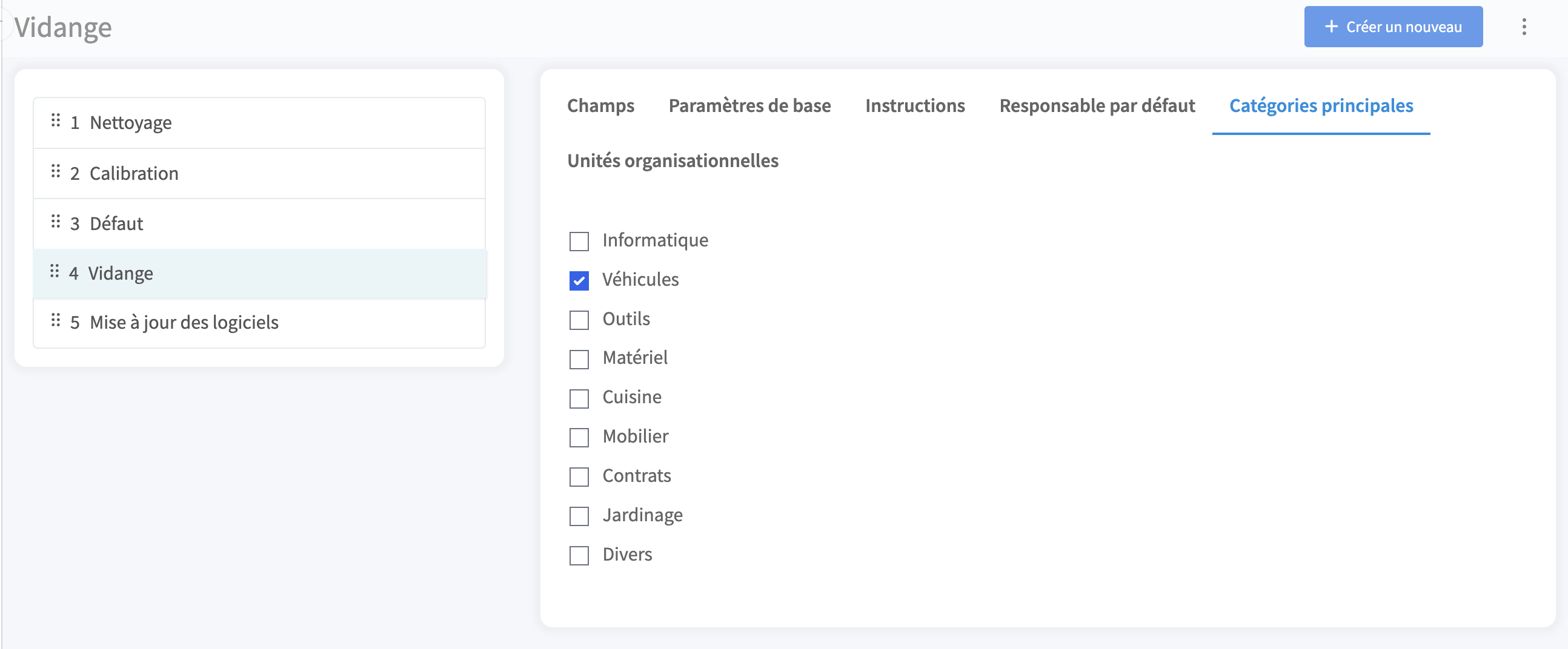Check the Contrats checkbox

pyautogui.click(x=579, y=477)
